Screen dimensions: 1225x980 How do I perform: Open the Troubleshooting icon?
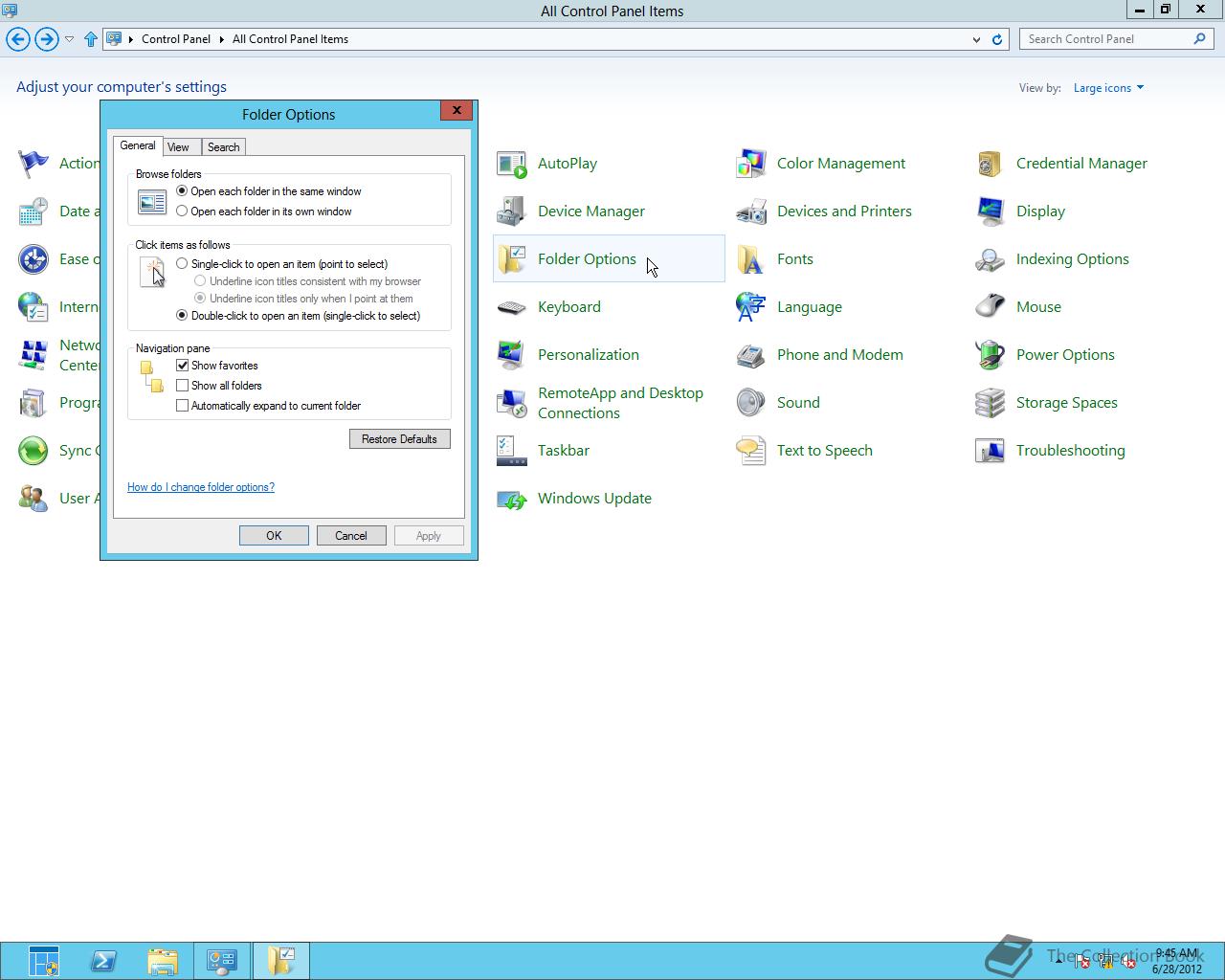pyautogui.click(x=991, y=451)
